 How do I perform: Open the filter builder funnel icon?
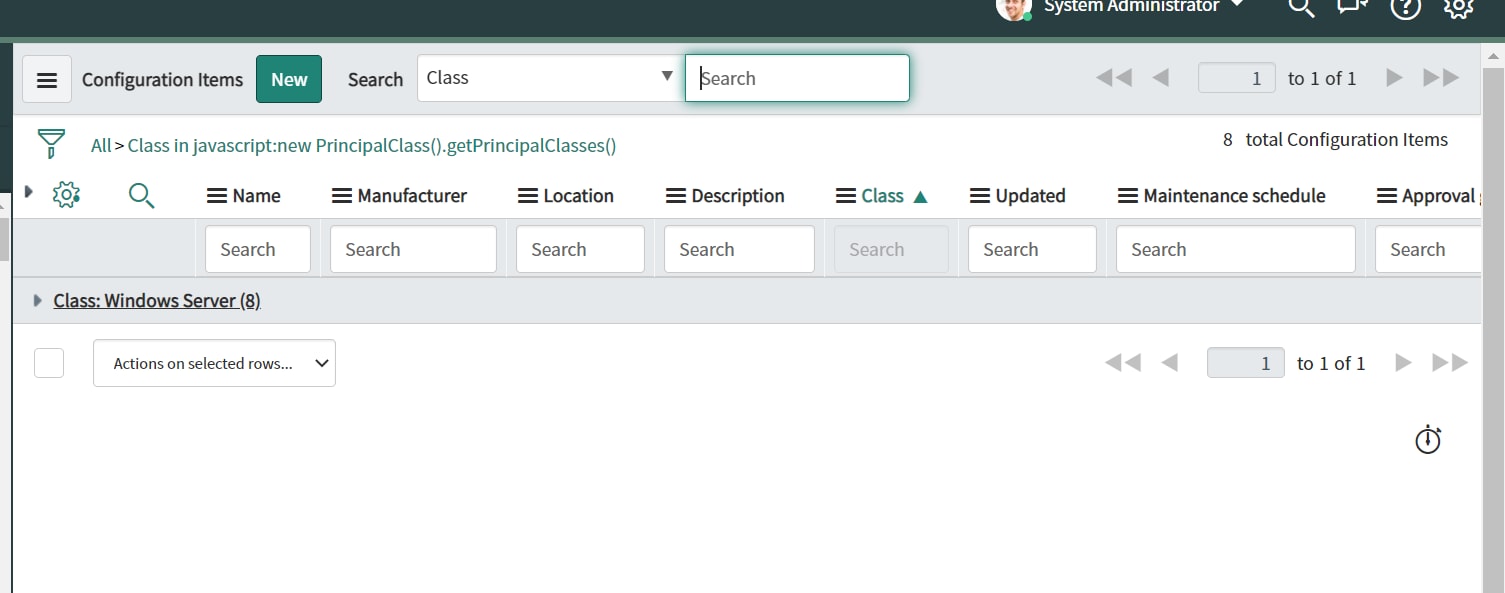[x=50, y=143]
